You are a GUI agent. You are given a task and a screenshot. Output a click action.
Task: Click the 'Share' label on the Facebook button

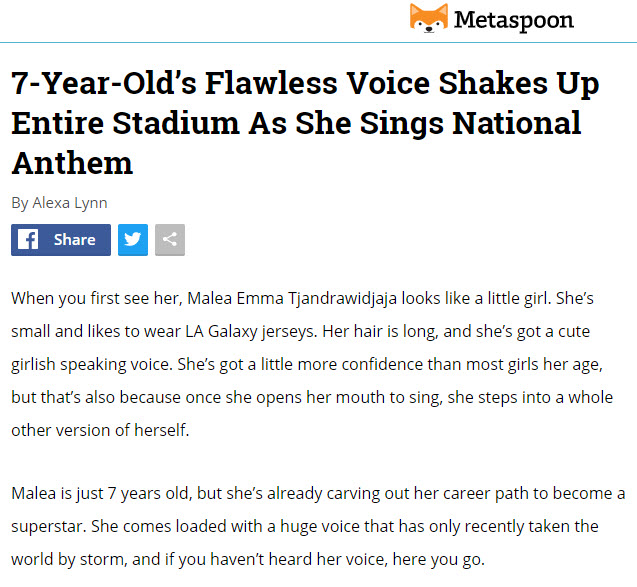(x=75, y=240)
